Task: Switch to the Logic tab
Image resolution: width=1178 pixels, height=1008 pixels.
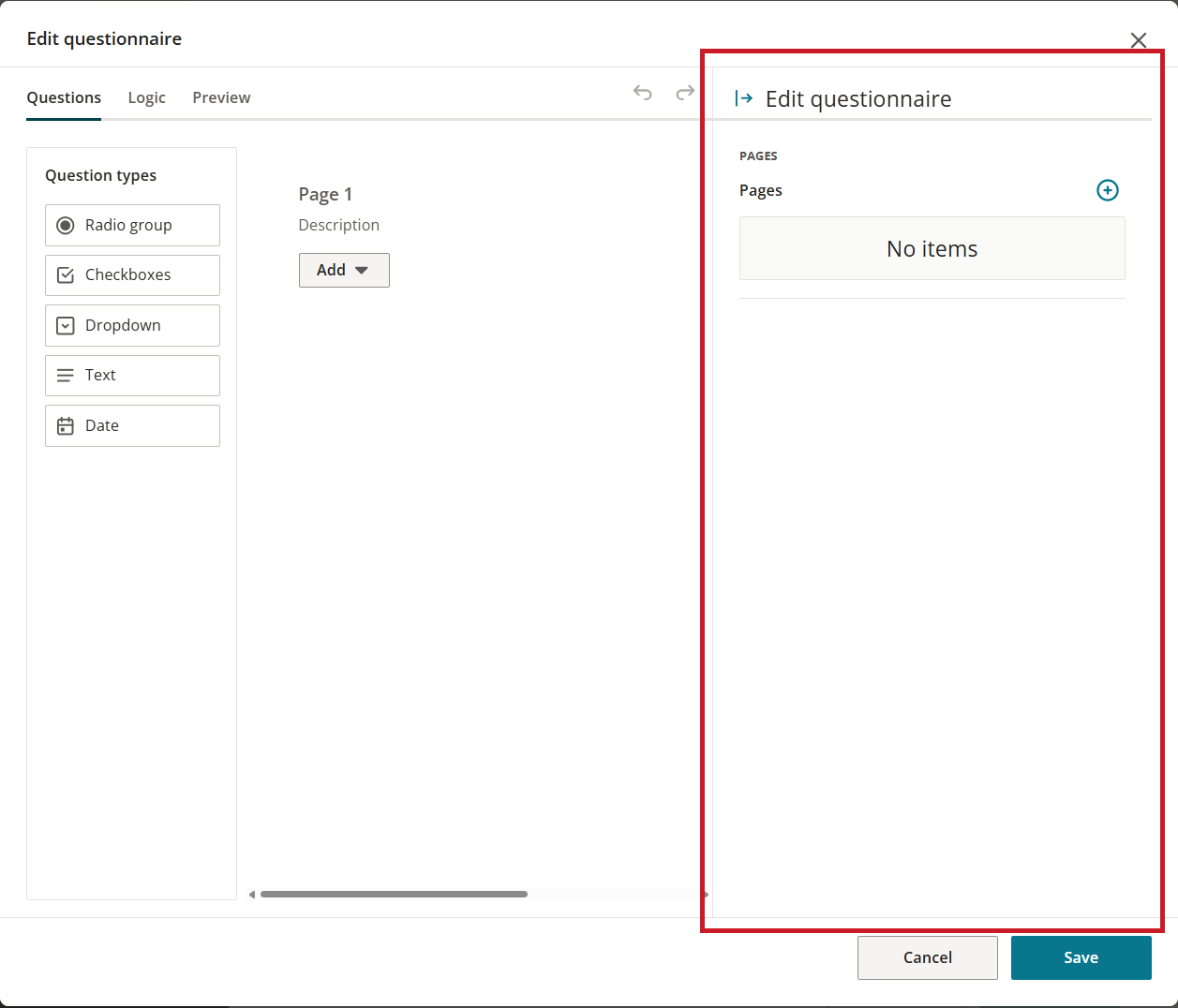Action: coord(146,97)
